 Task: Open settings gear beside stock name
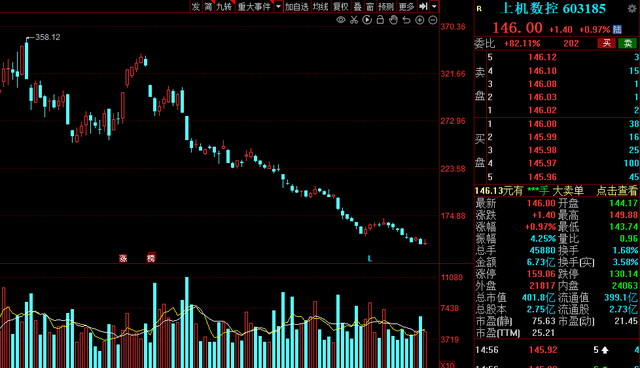coord(632,8)
